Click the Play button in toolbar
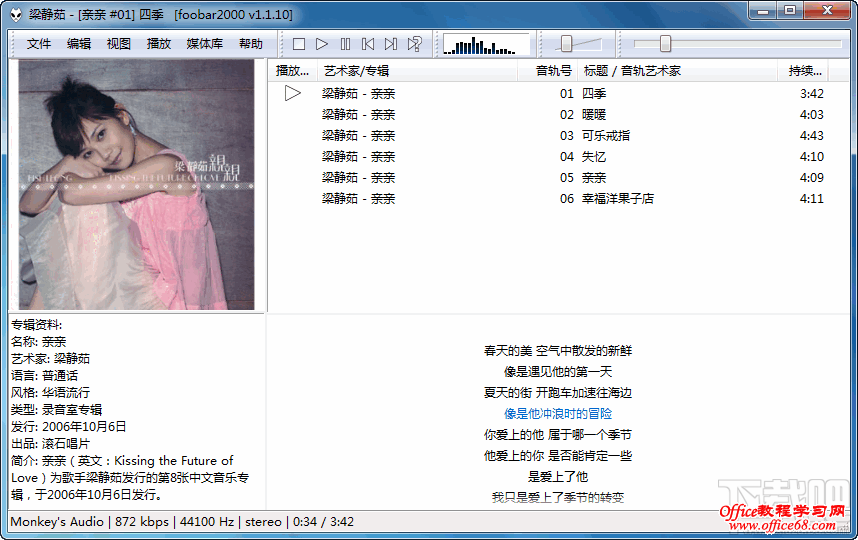The width and height of the screenshot is (858, 540). (x=322, y=44)
